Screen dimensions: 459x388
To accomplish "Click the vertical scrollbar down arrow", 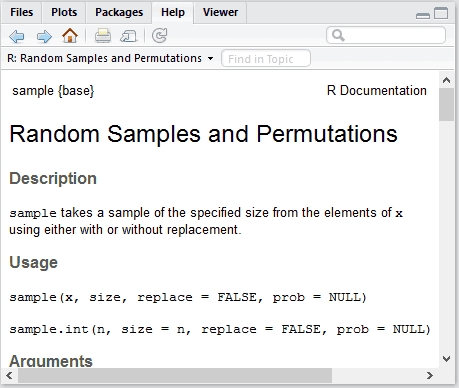I will (x=446, y=359).
